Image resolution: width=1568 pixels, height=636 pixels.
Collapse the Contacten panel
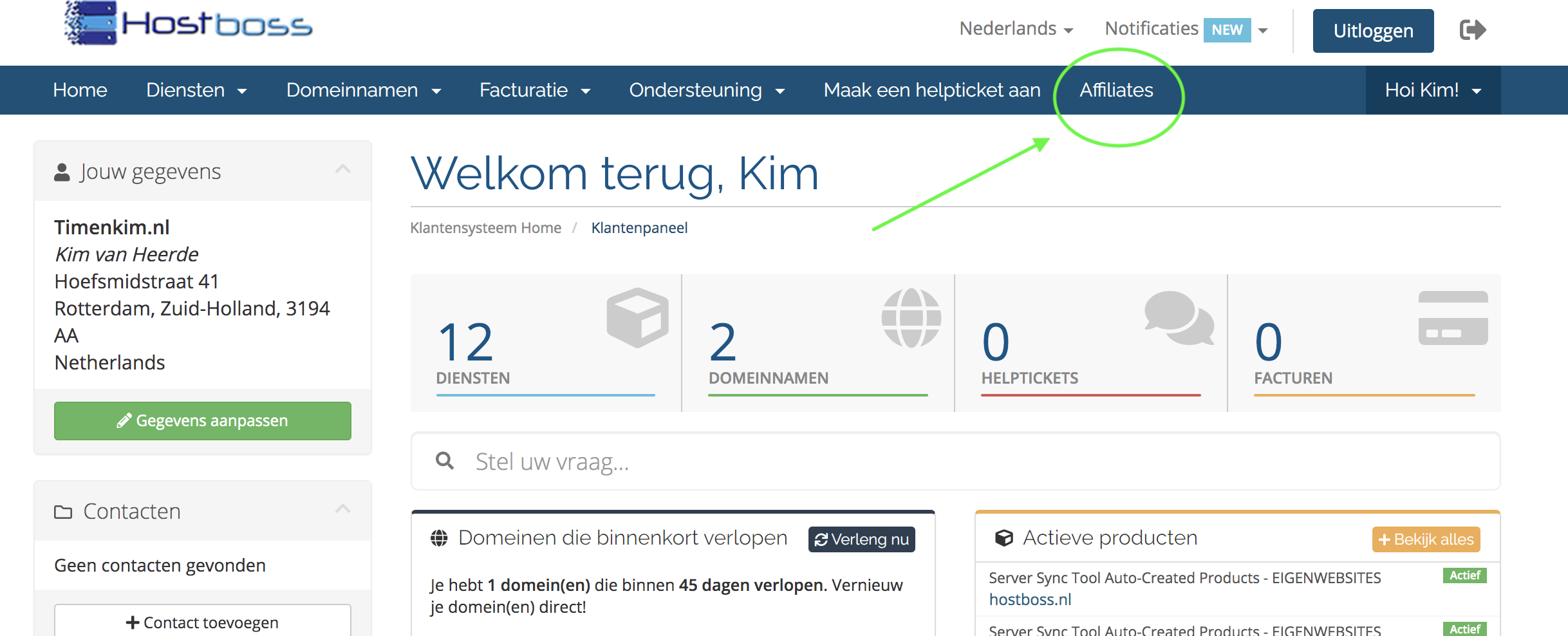click(343, 509)
